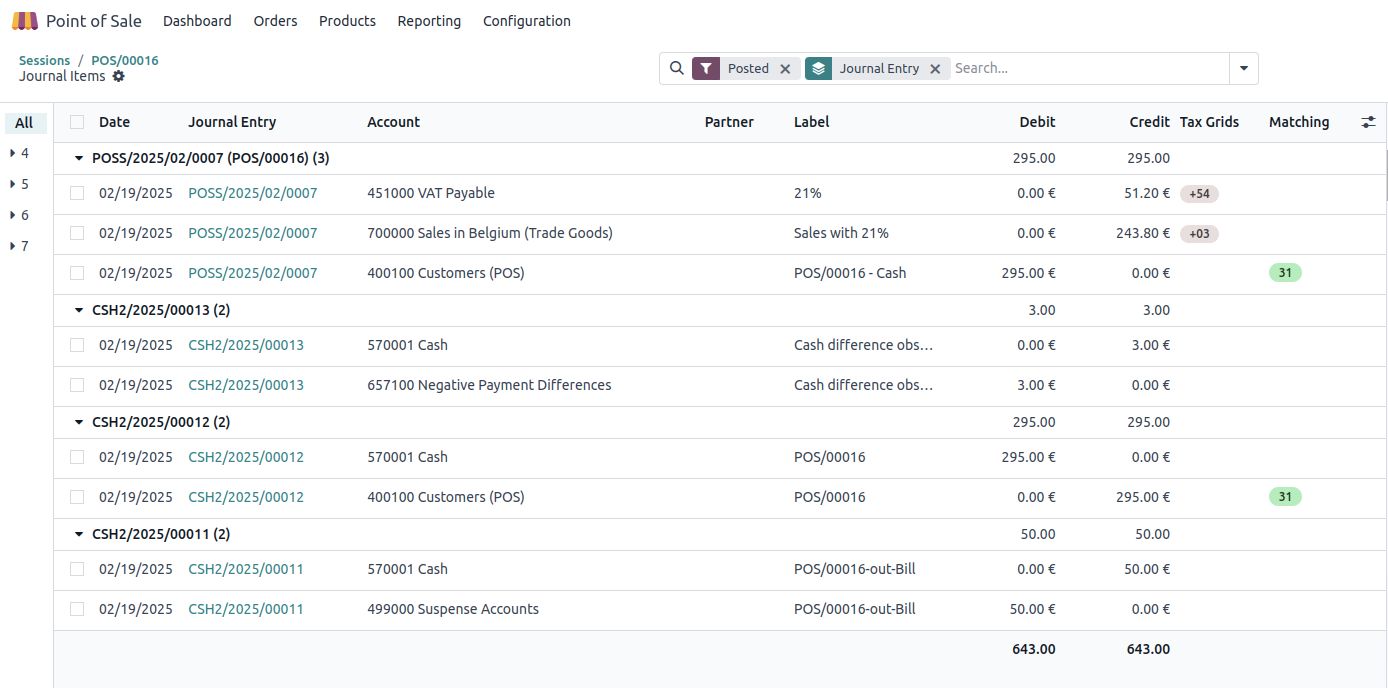Image resolution: width=1388 pixels, height=688 pixels.
Task: Tick checkbox for 700000 Sales in Belgium row
Action: pos(77,233)
